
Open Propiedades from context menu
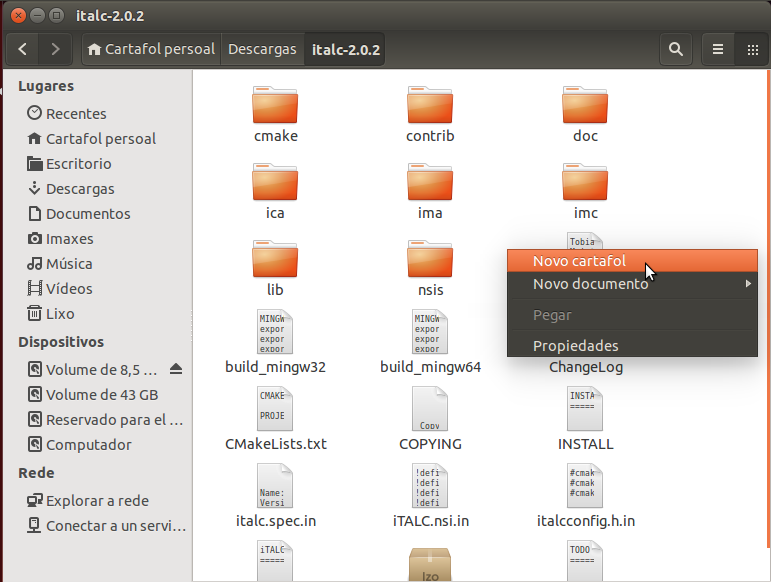pyautogui.click(x=632, y=346)
